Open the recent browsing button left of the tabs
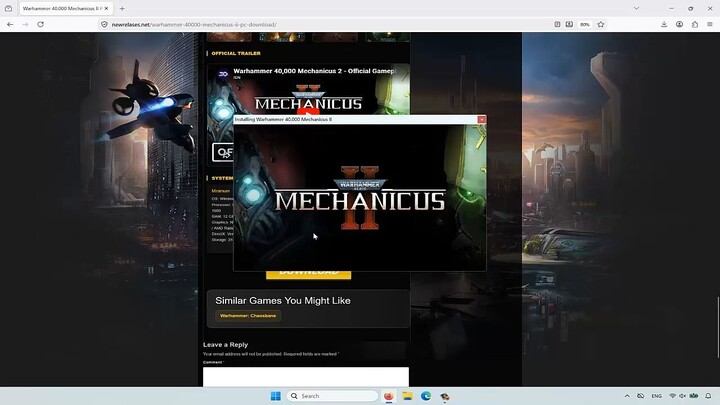The height and width of the screenshot is (405, 720). (x=8, y=8)
